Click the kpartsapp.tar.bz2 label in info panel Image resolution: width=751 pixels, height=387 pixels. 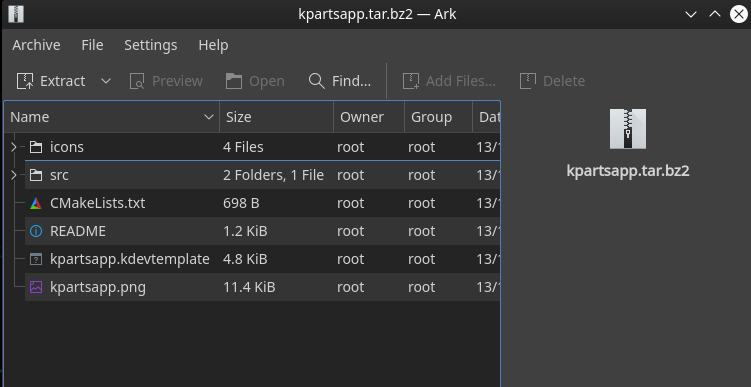[x=628, y=171]
